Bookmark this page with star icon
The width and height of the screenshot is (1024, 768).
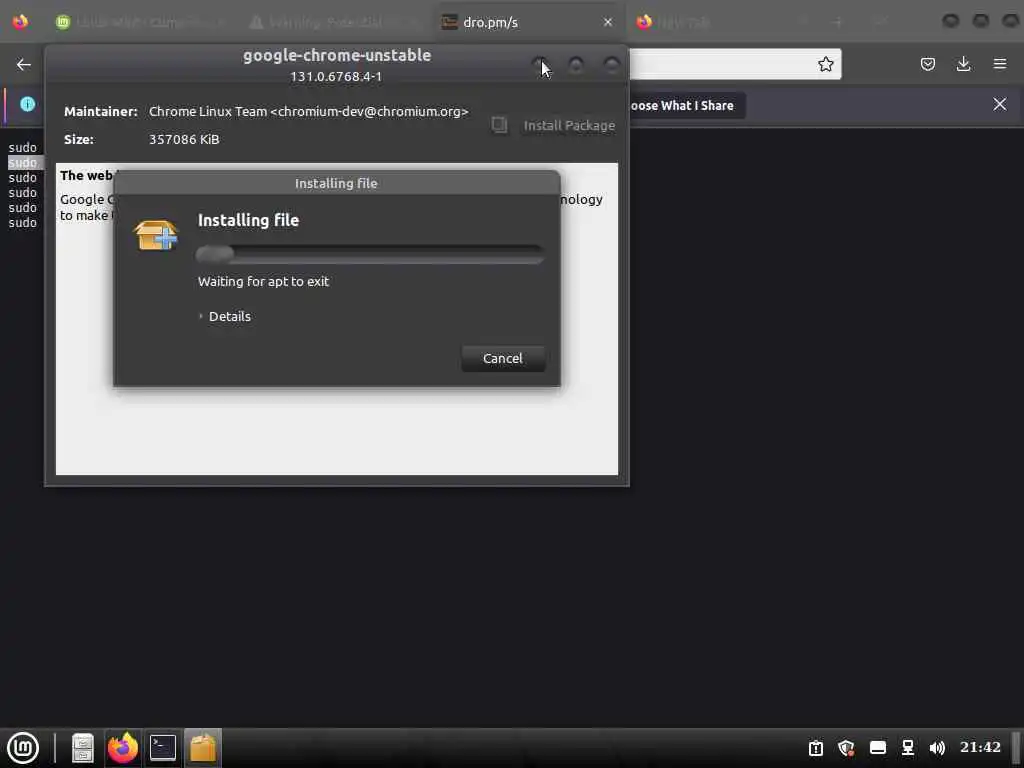[x=825, y=64]
